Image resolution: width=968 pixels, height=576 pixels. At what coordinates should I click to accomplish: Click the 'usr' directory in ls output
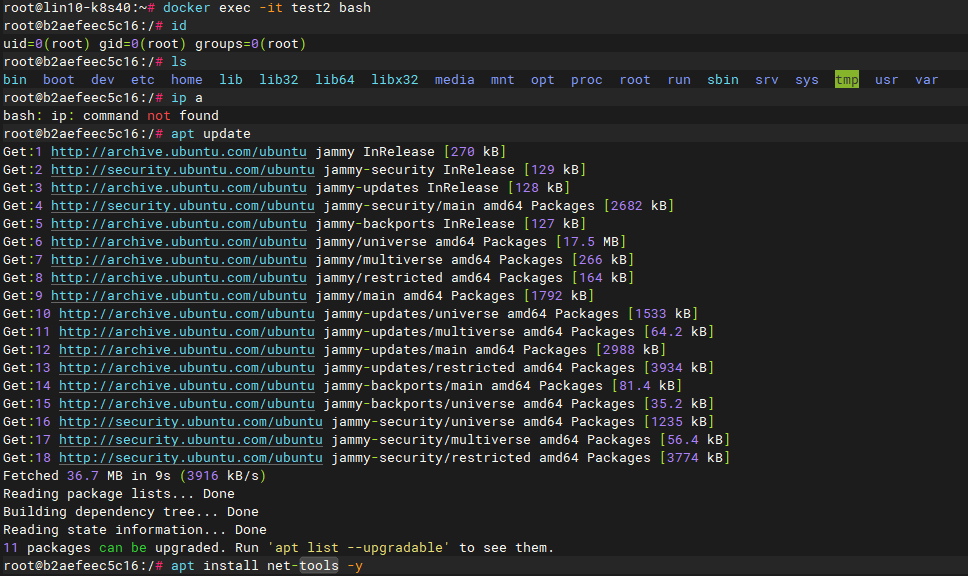tap(887, 80)
